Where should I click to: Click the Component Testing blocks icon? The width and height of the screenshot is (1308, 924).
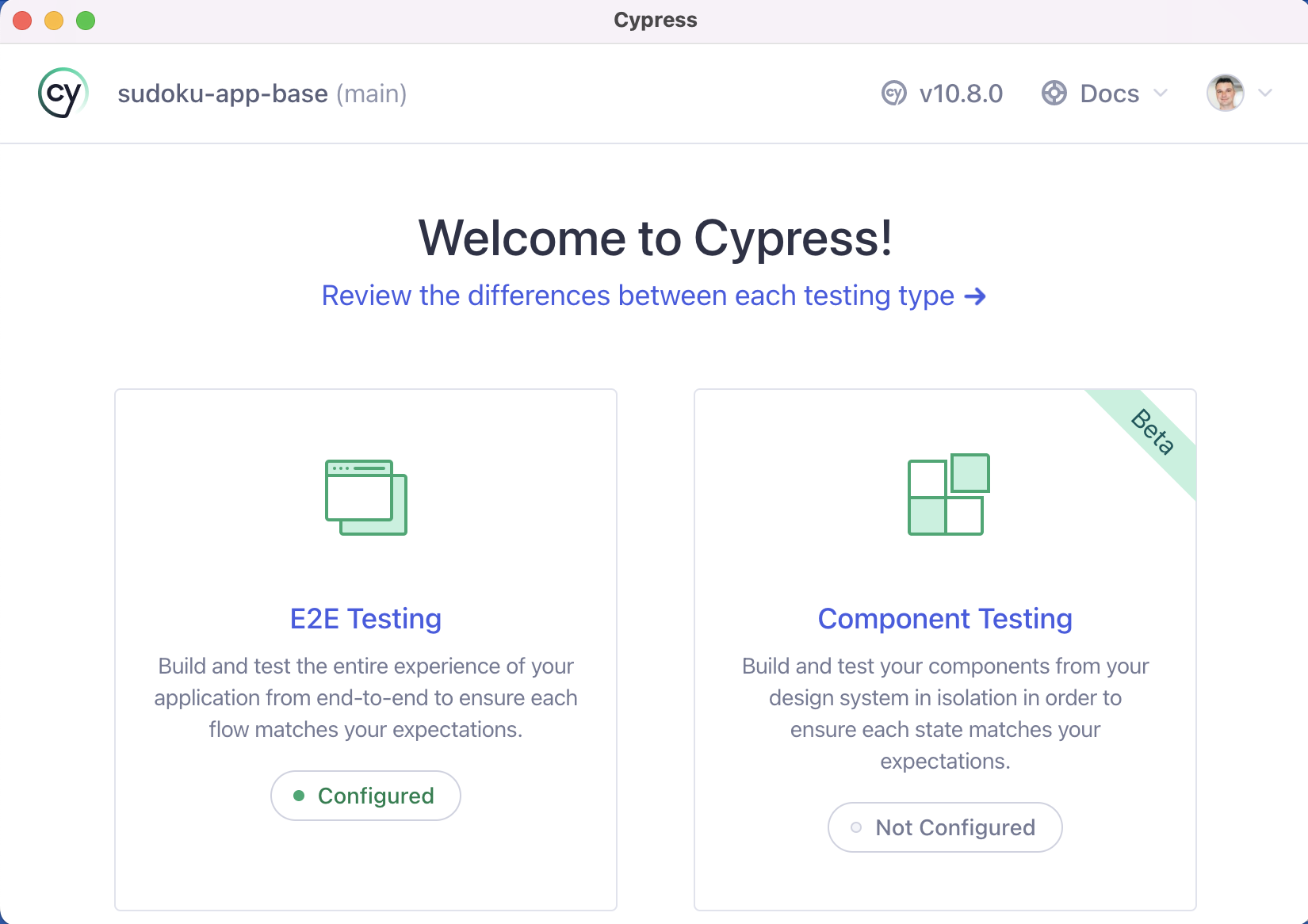point(949,494)
